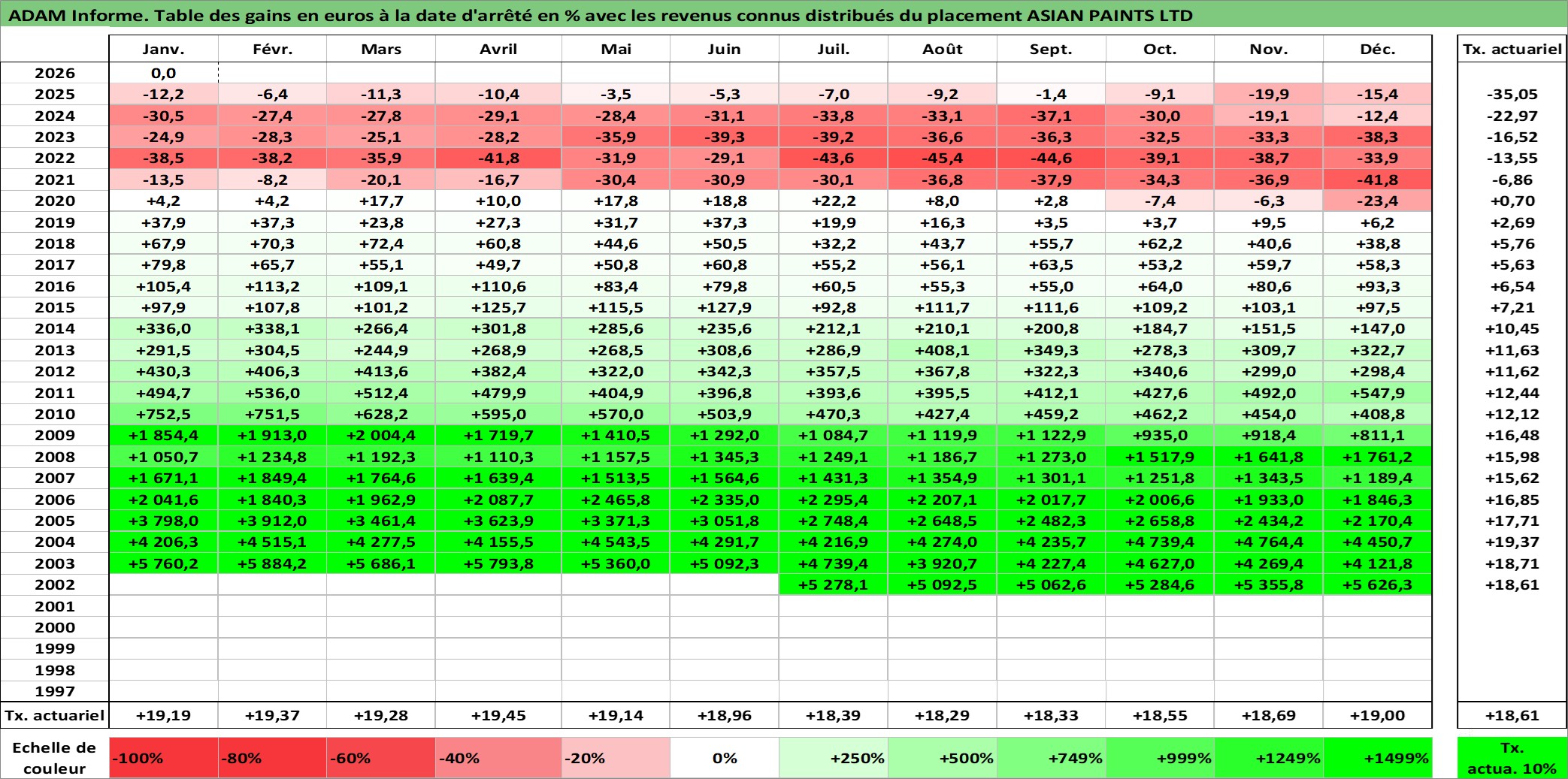Select the Sept. column header
This screenshot has width=1568, height=779.
[1051, 49]
